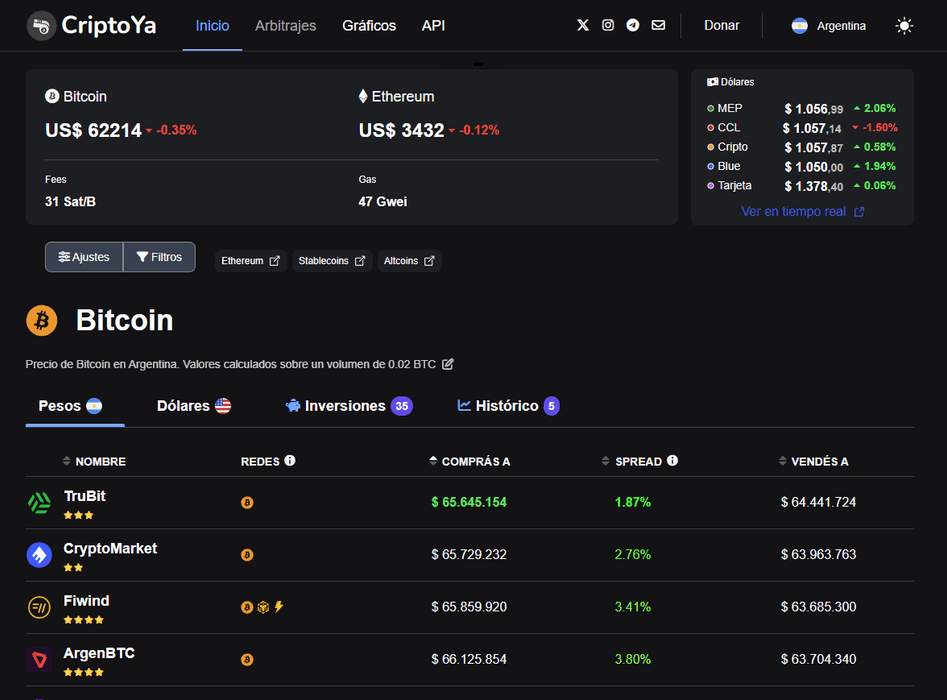Screen dimensions: 947x700
Task: Click the Dólares banknote icon
Action: tap(713, 82)
